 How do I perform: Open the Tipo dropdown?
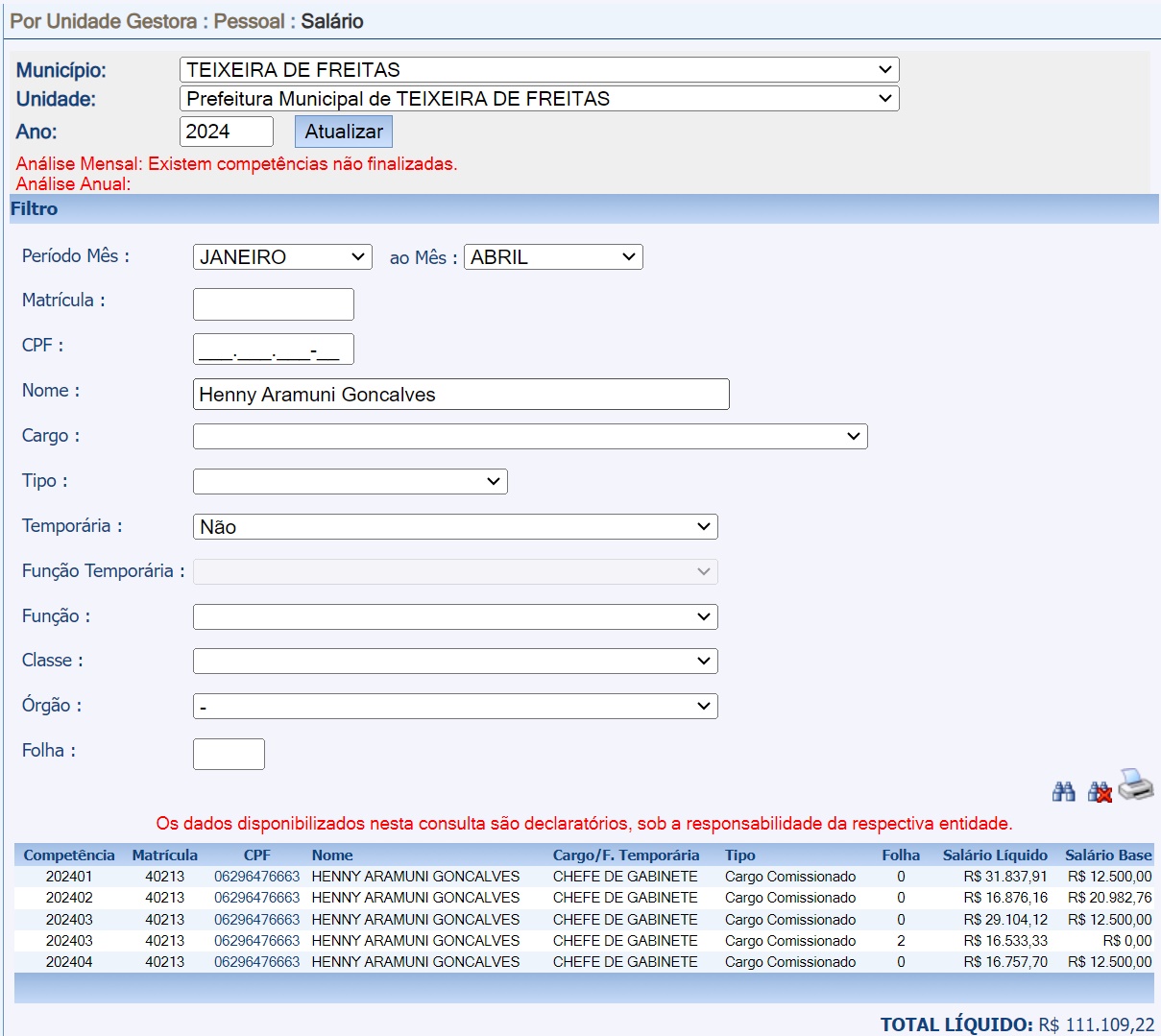point(350,482)
